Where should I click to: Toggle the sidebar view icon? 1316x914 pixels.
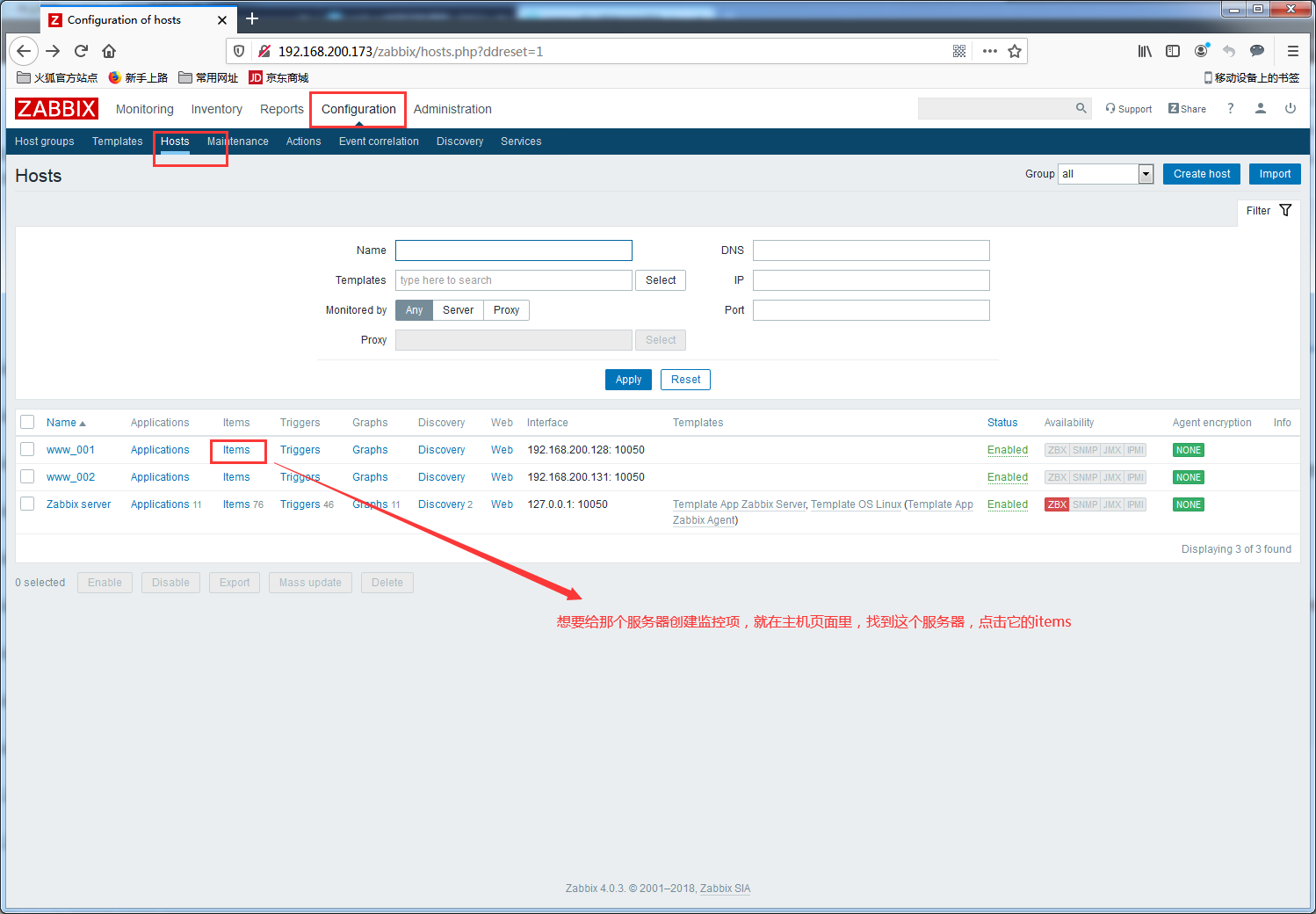click(x=1173, y=51)
